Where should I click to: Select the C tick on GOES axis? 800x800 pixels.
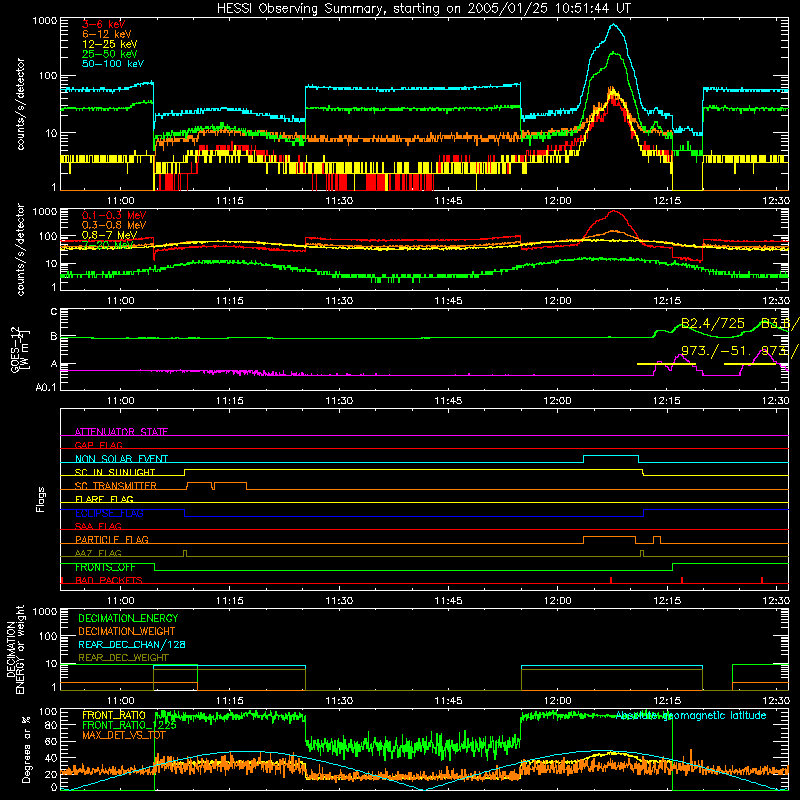point(54,311)
